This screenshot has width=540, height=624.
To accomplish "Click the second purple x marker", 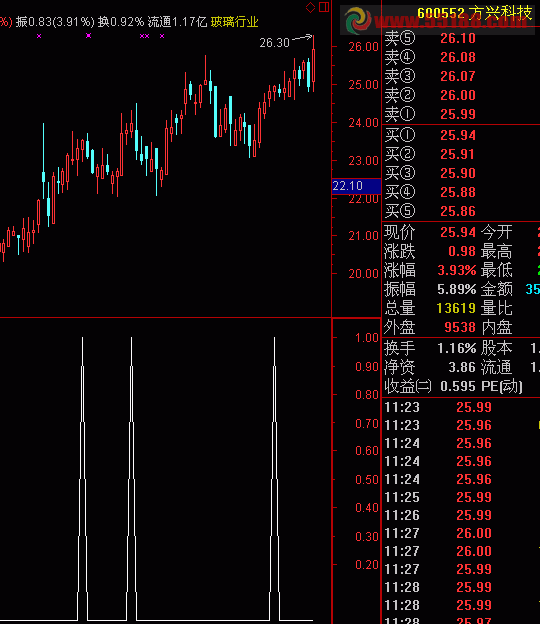I will (88, 35).
